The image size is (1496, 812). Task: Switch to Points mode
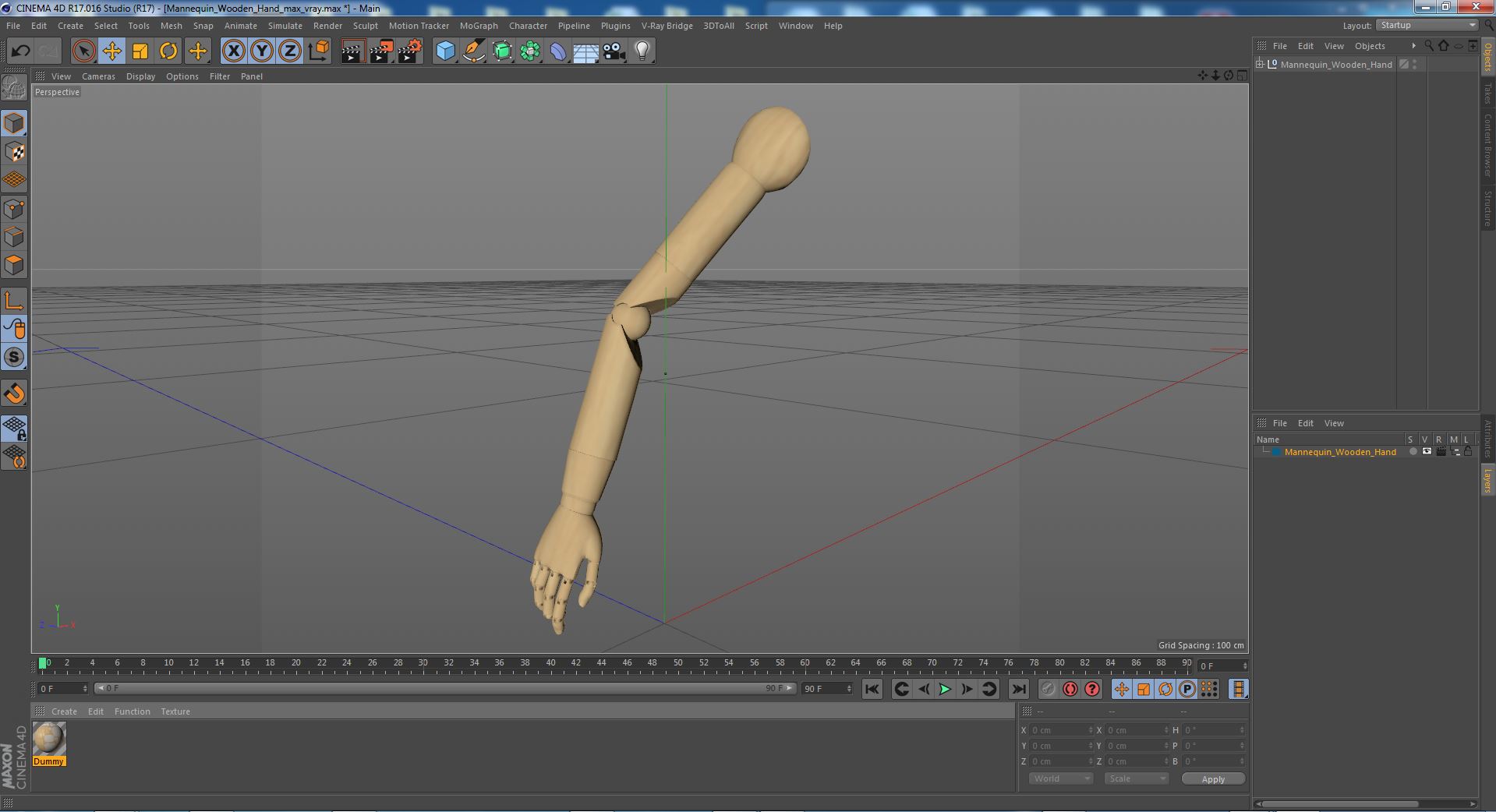[14, 209]
